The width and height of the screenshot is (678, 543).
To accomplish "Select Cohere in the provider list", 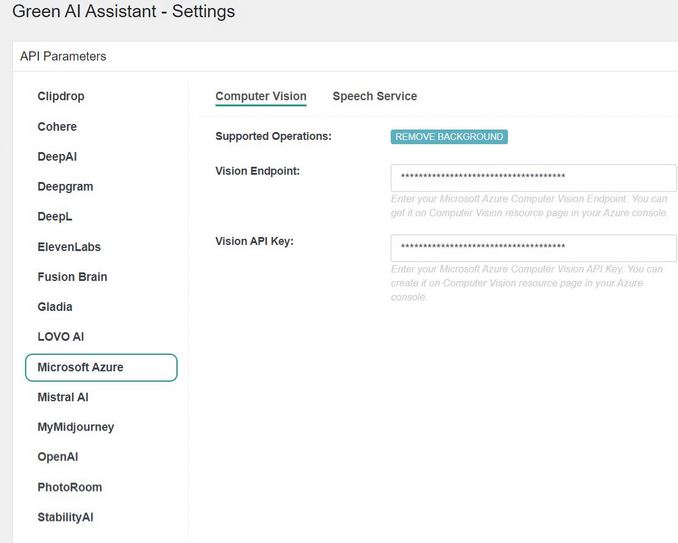I will (57, 127).
